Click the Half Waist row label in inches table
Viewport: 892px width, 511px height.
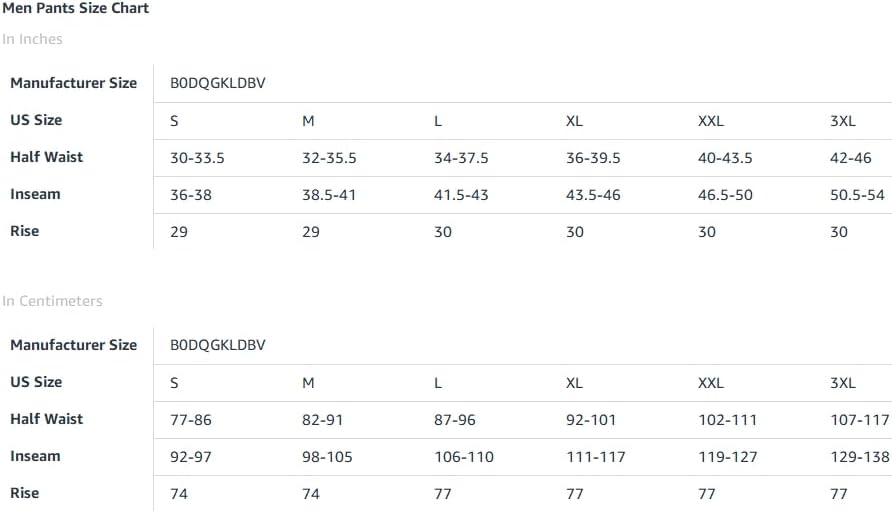click(47, 157)
